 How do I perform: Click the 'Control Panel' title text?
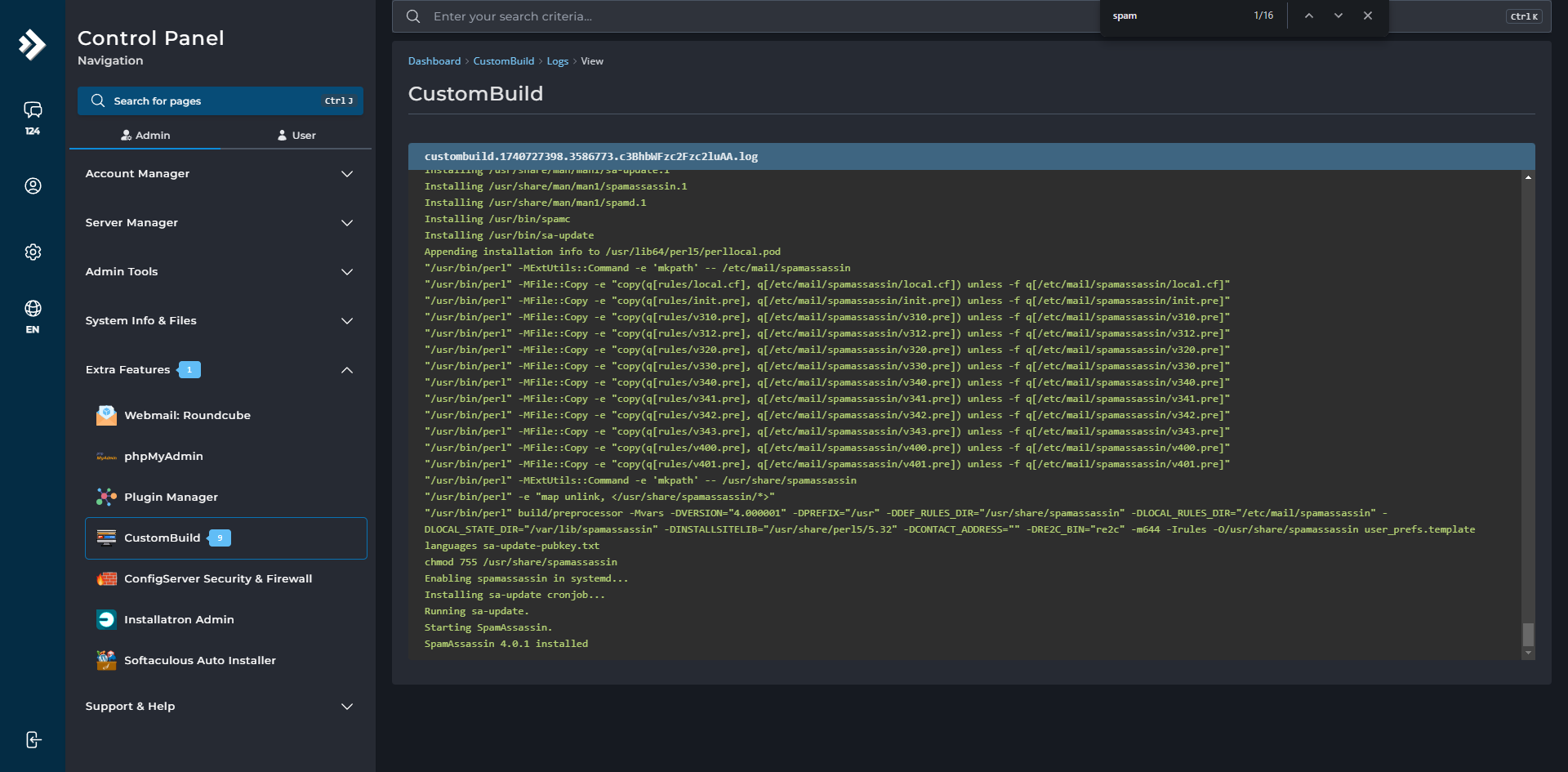(151, 38)
